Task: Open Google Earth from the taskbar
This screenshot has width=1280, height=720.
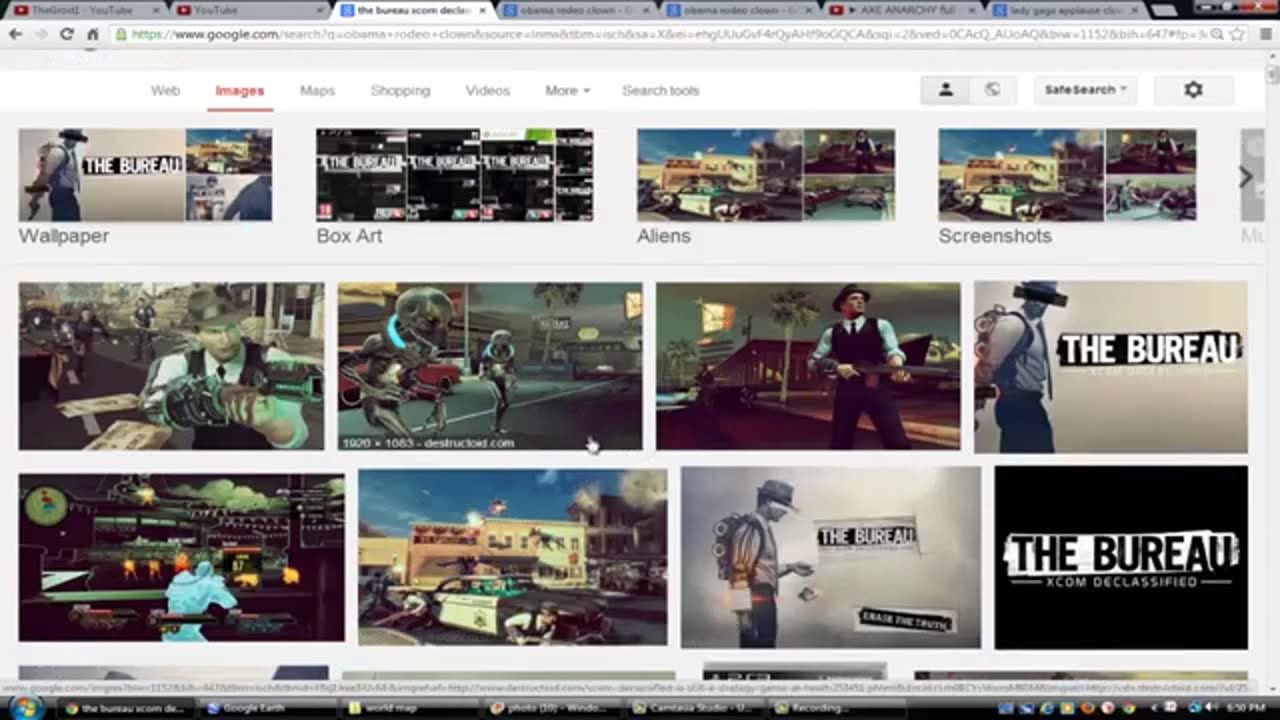Action: [x=269, y=708]
